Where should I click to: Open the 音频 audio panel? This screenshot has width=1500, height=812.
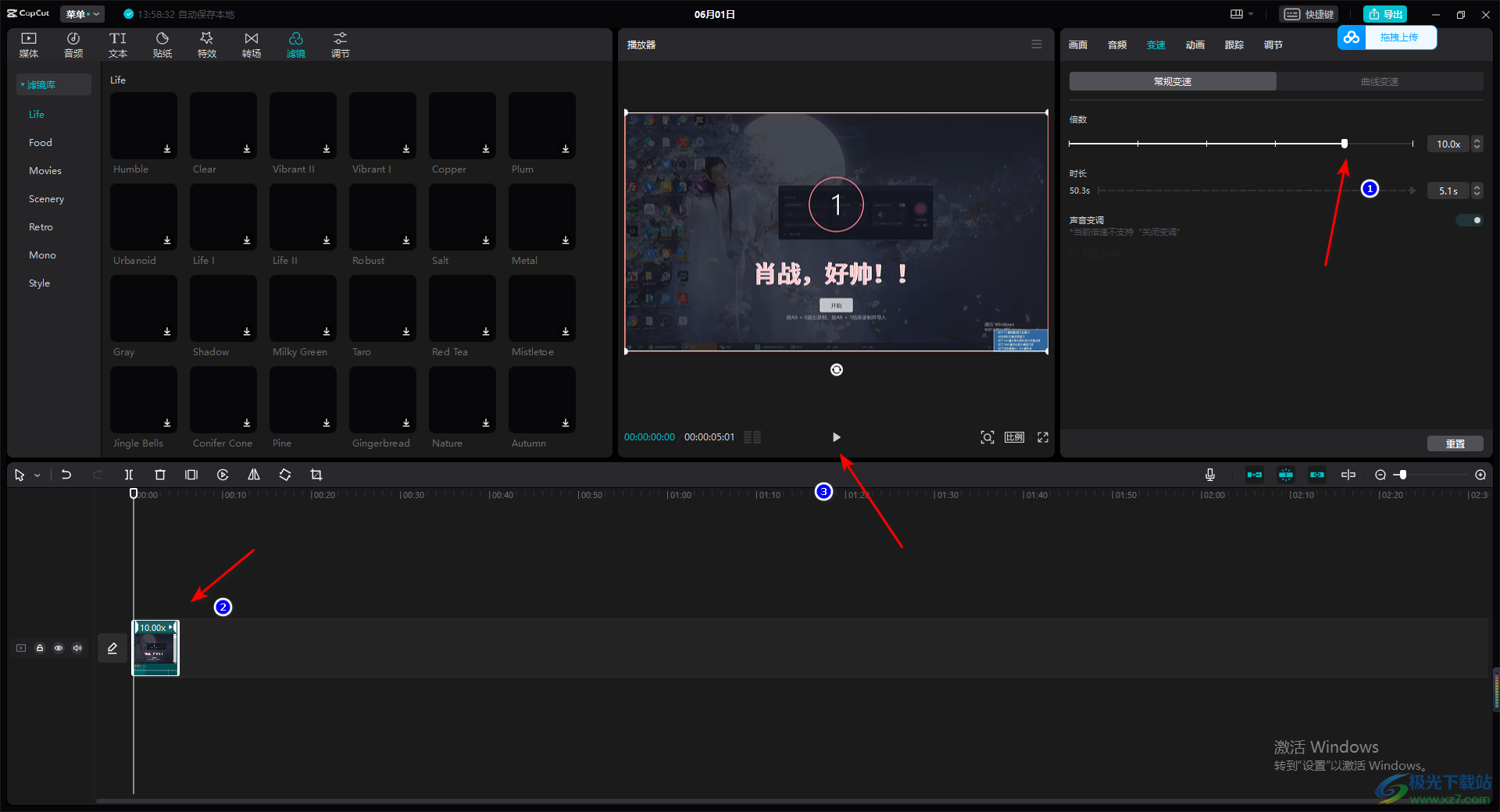click(73, 45)
